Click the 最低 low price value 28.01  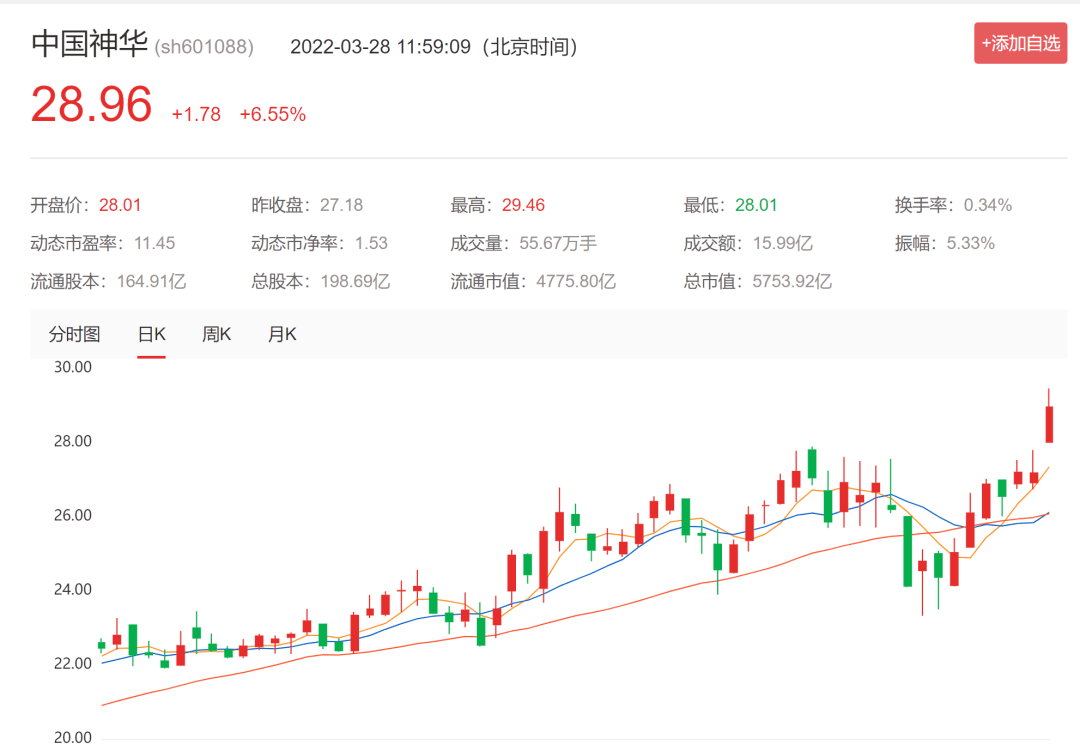pyautogui.click(x=756, y=204)
